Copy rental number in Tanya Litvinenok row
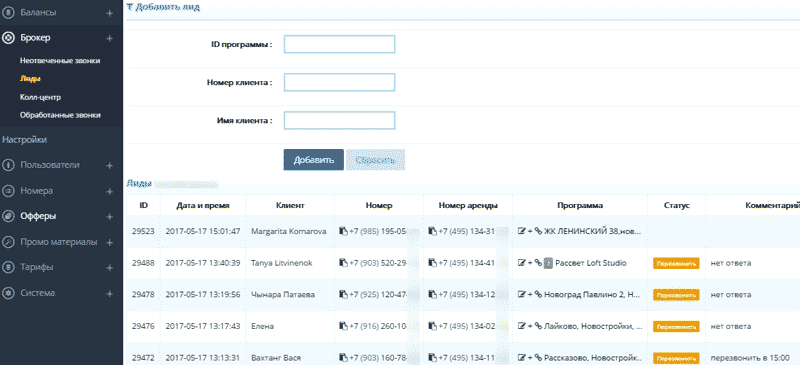 pos(433,263)
